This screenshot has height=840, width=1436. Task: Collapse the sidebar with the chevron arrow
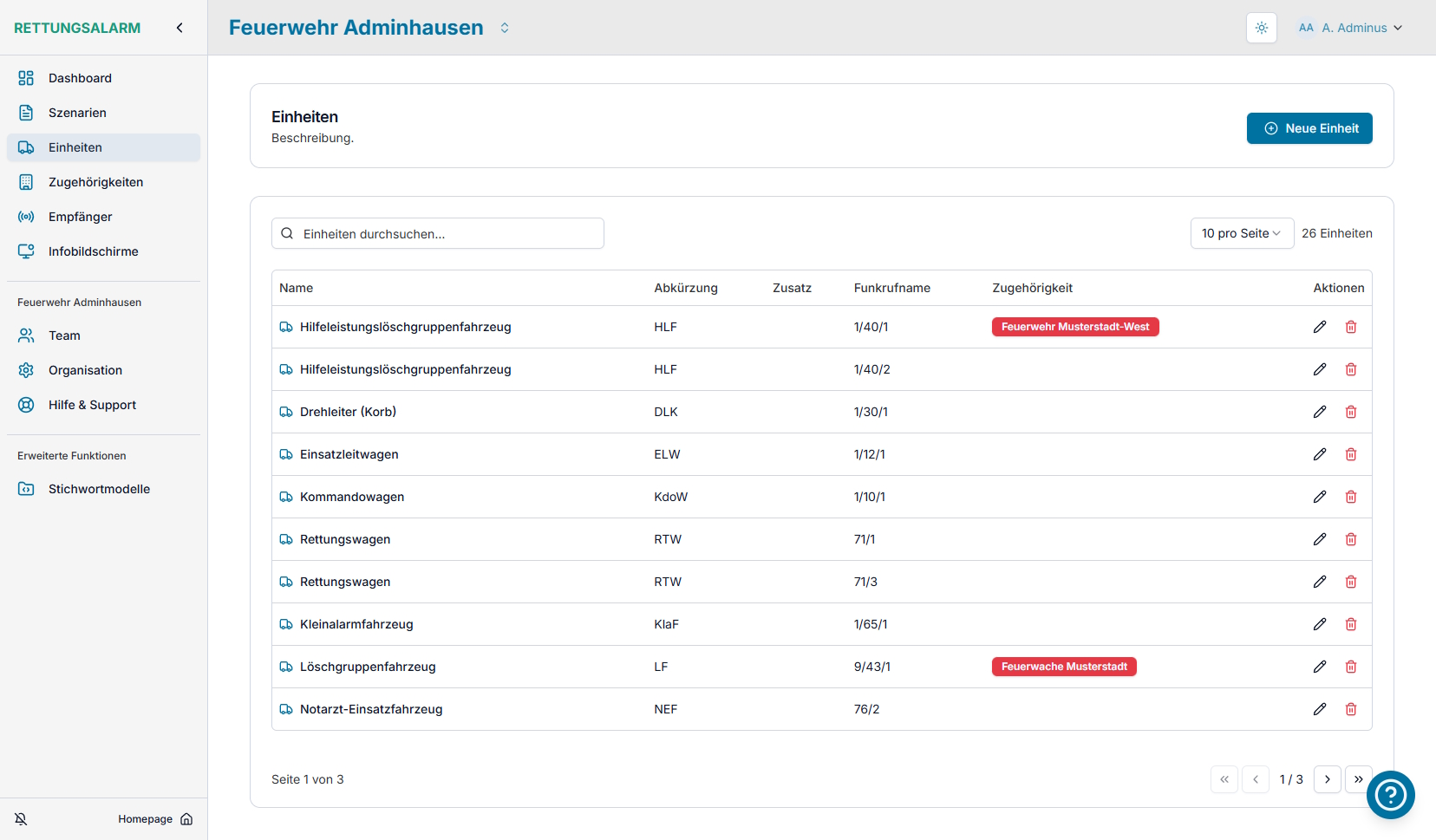179,28
